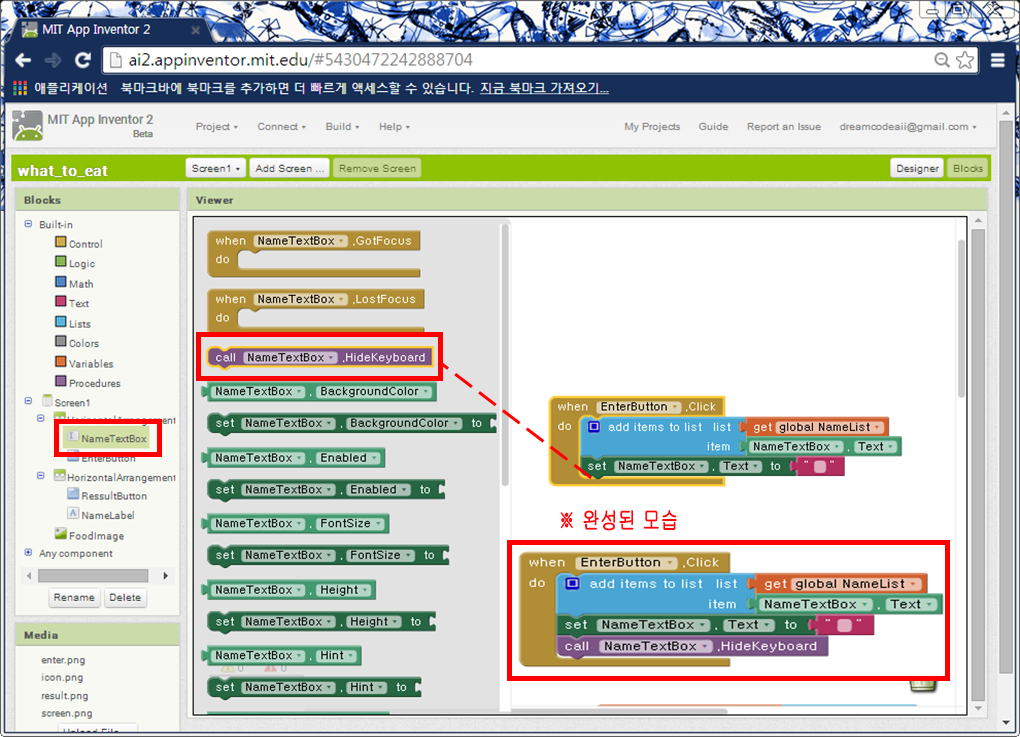1020x737 pixels.
Task: Open property dropdown on the set FontSize block
Action: pyautogui.click(x=380, y=556)
